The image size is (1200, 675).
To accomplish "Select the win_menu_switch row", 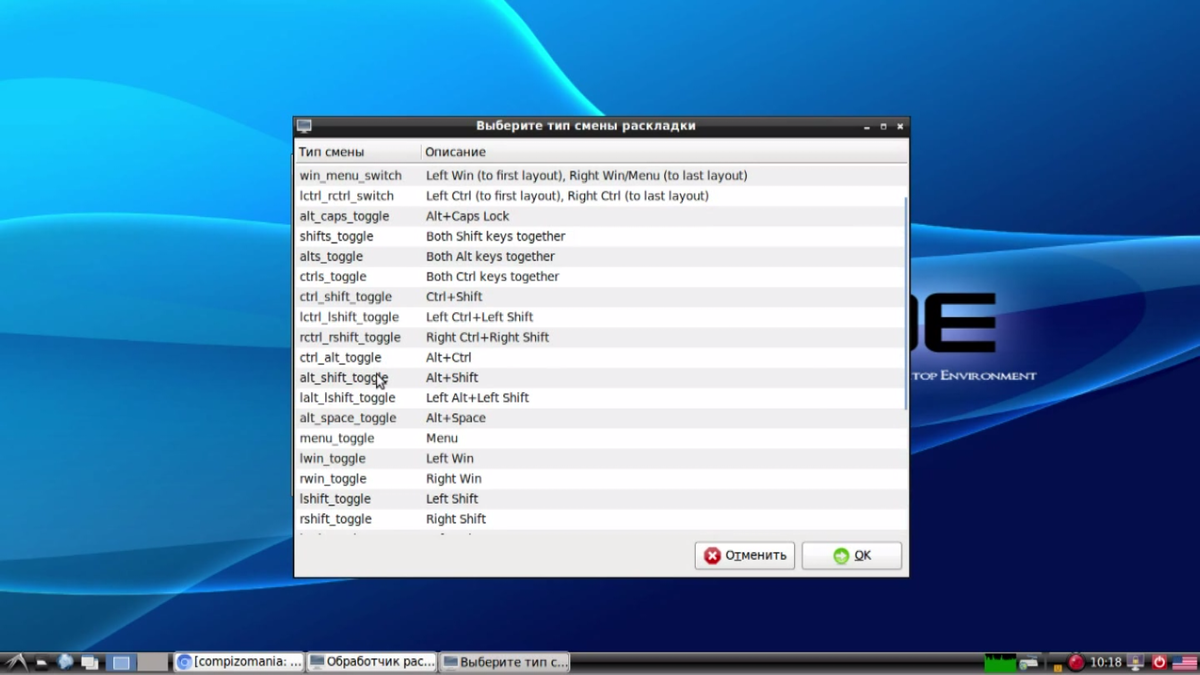I will pyautogui.click(x=600, y=175).
